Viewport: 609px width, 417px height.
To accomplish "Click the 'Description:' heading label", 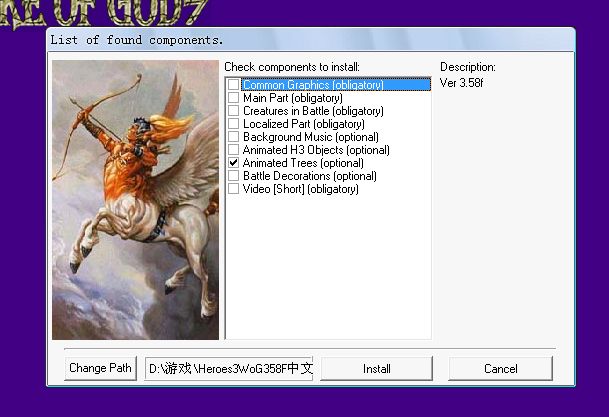I will point(467,67).
